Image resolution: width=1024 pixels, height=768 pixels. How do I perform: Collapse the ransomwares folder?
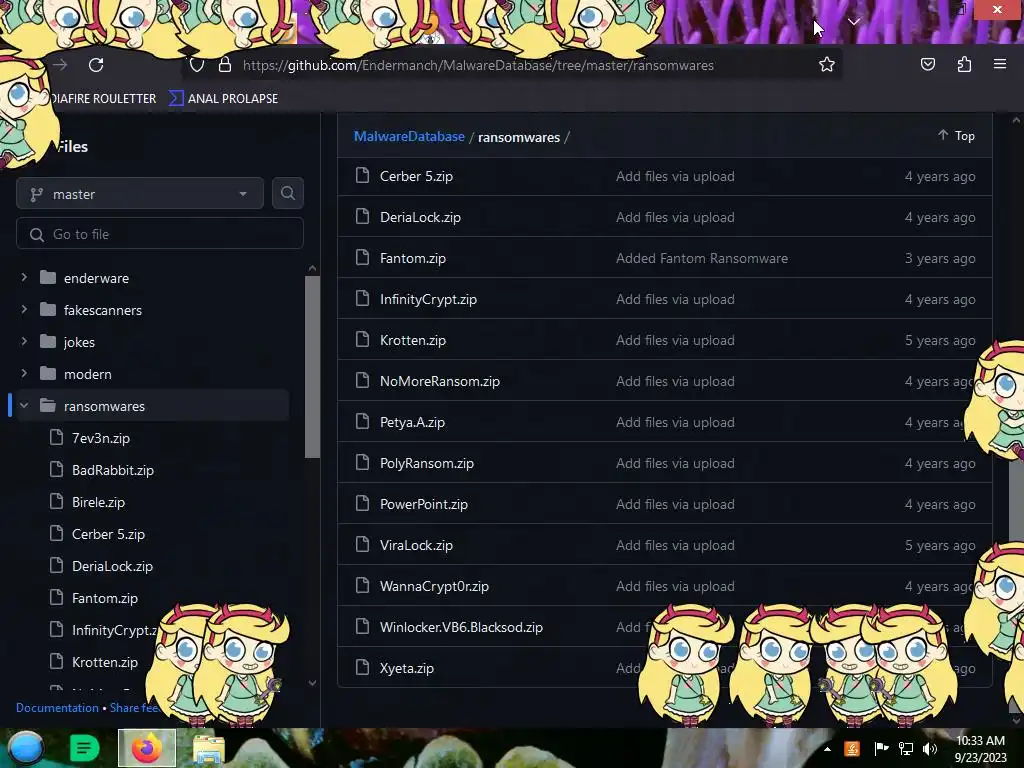tap(24, 406)
